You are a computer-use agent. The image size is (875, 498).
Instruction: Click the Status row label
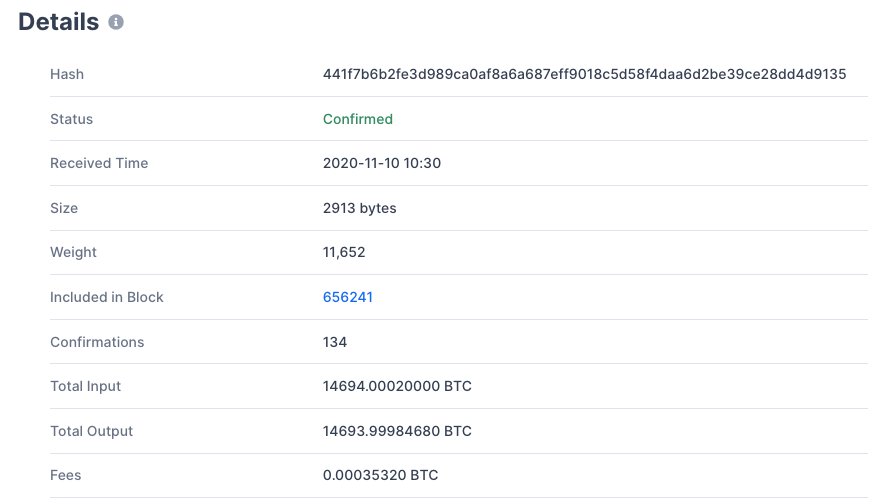[x=71, y=119]
